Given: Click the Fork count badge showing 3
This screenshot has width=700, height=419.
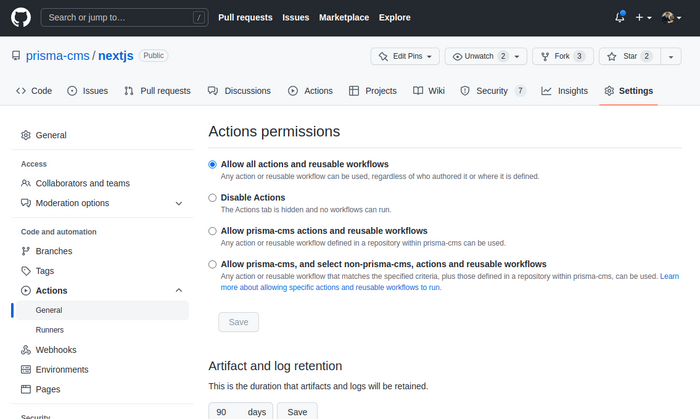Looking at the screenshot, I should point(579,56).
